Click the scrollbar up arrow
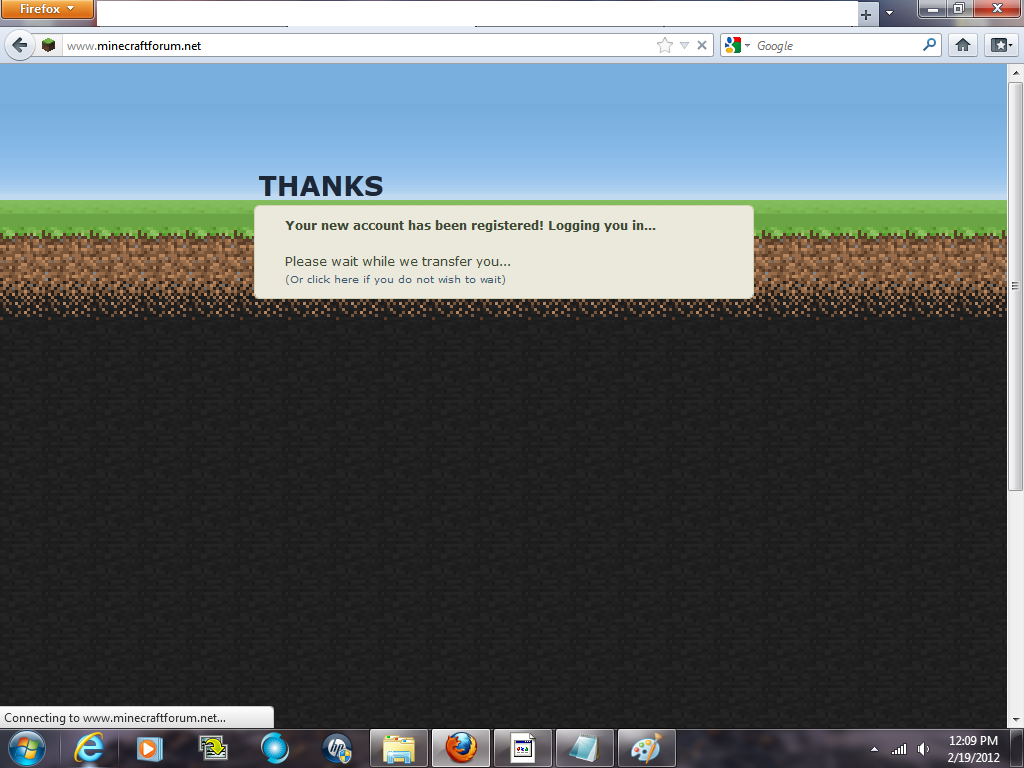Image resolution: width=1024 pixels, height=768 pixels. (x=1016, y=73)
